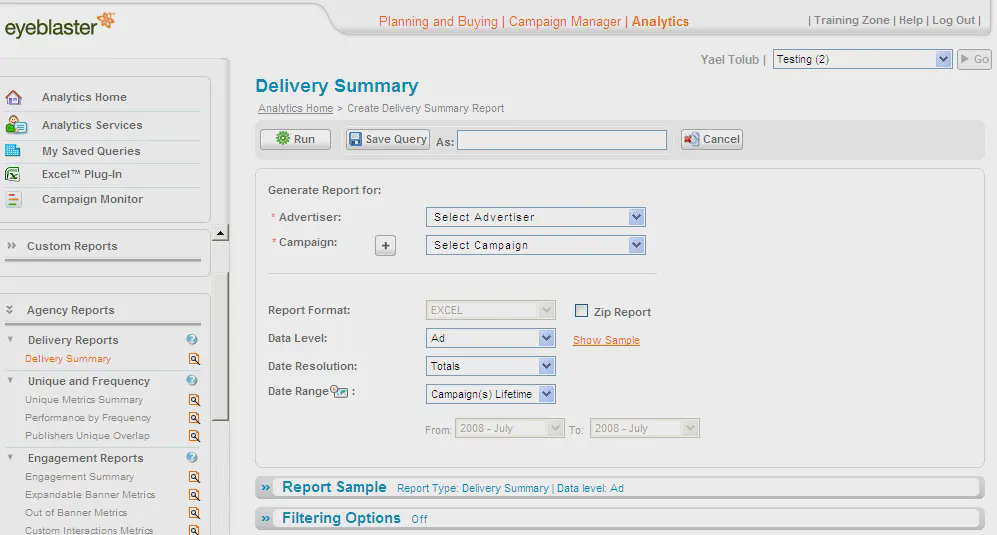Viewport: 997px width, 535px height.
Task: Click preview icon beside Unique Metrics Summary
Action: 194,400
